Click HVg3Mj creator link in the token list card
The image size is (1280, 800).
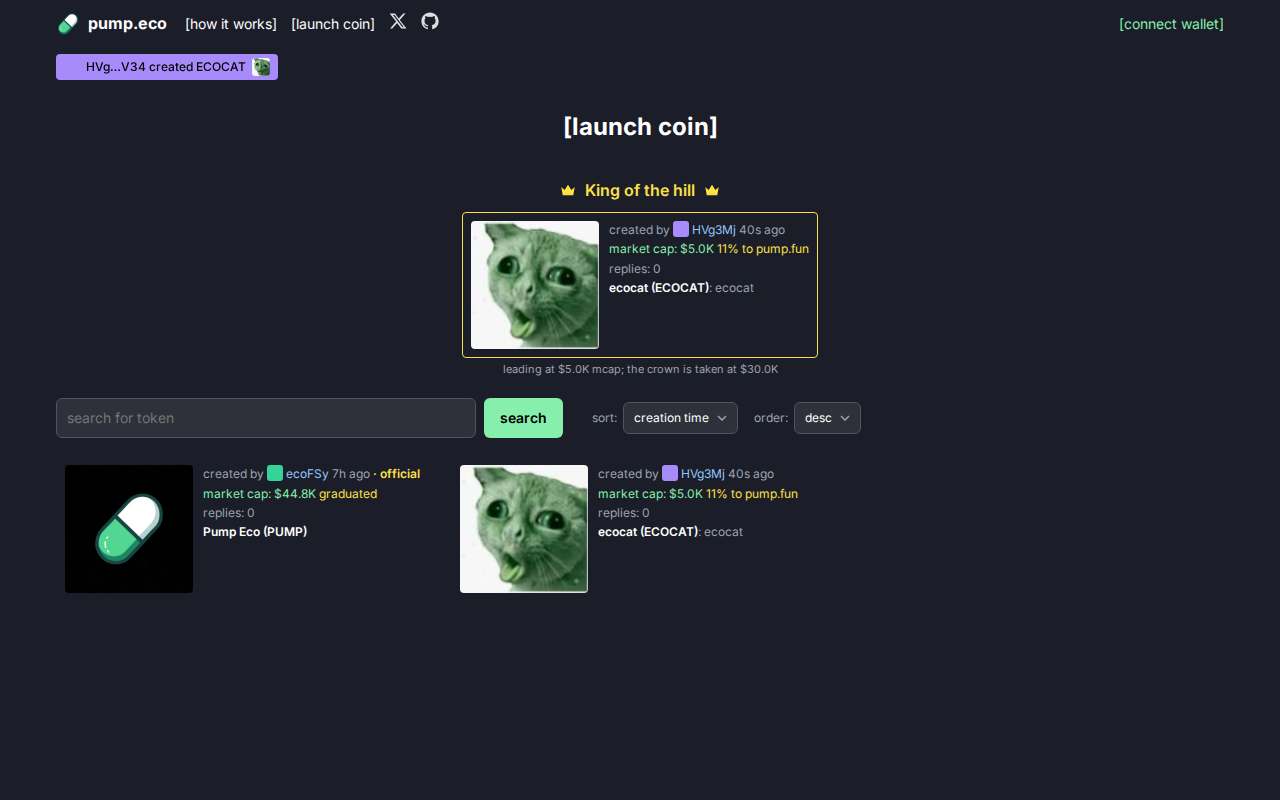click(703, 474)
